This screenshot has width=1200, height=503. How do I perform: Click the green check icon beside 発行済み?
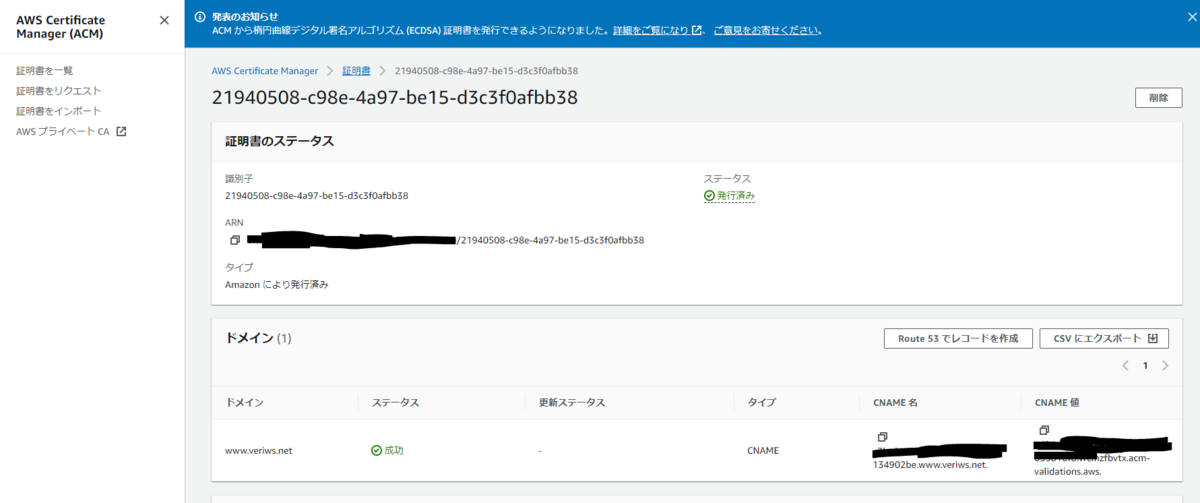pyautogui.click(x=710, y=196)
